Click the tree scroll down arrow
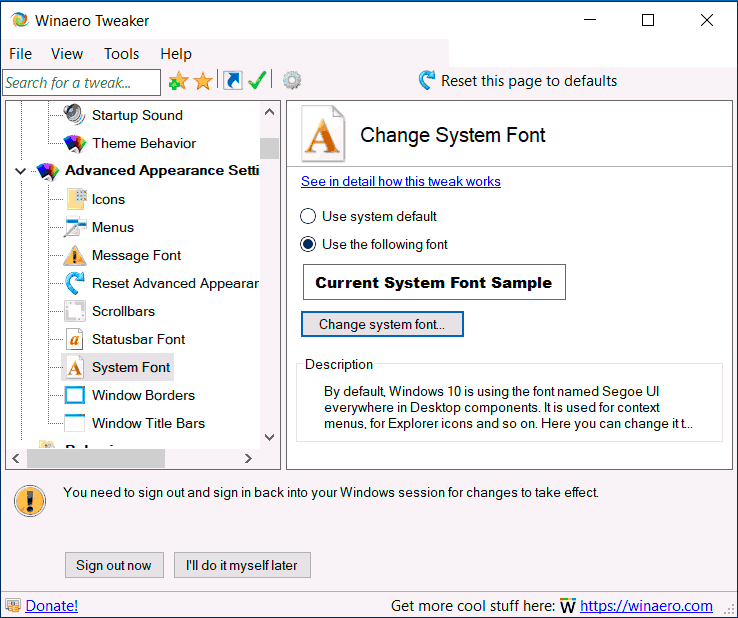The height and width of the screenshot is (618, 738). 270,437
